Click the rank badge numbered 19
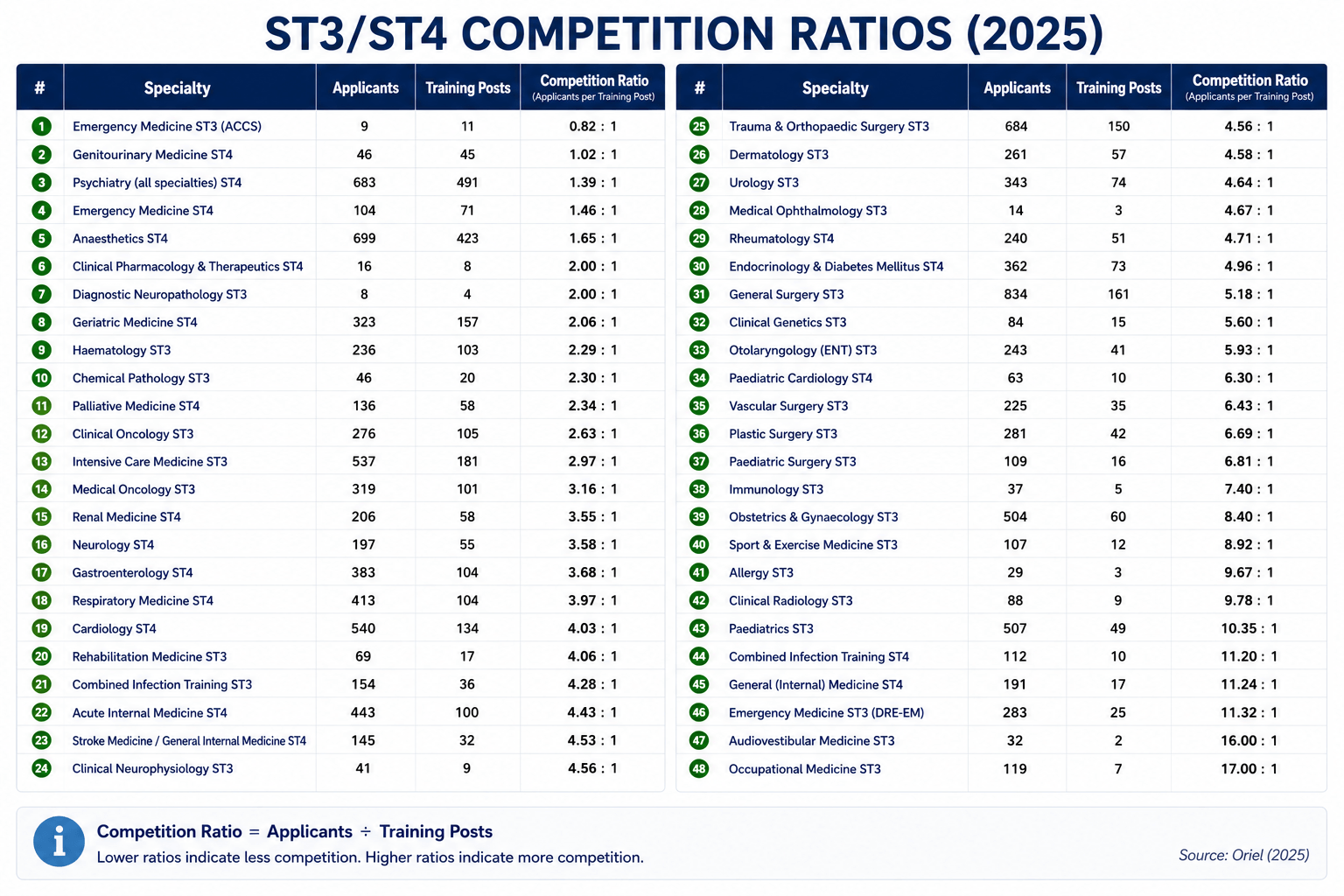 pyautogui.click(x=41, y=629)
